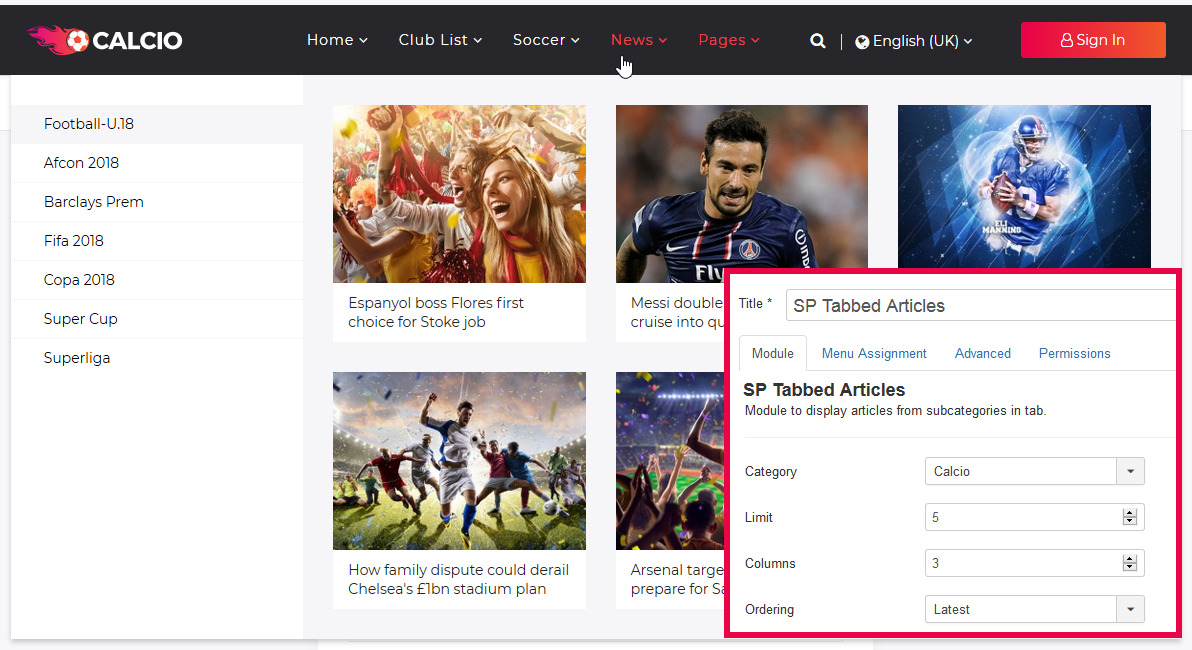This screenshot has width=1192, height=650.
Task: Decrease the Columns value with down arrow
Action: point(1130,567)
